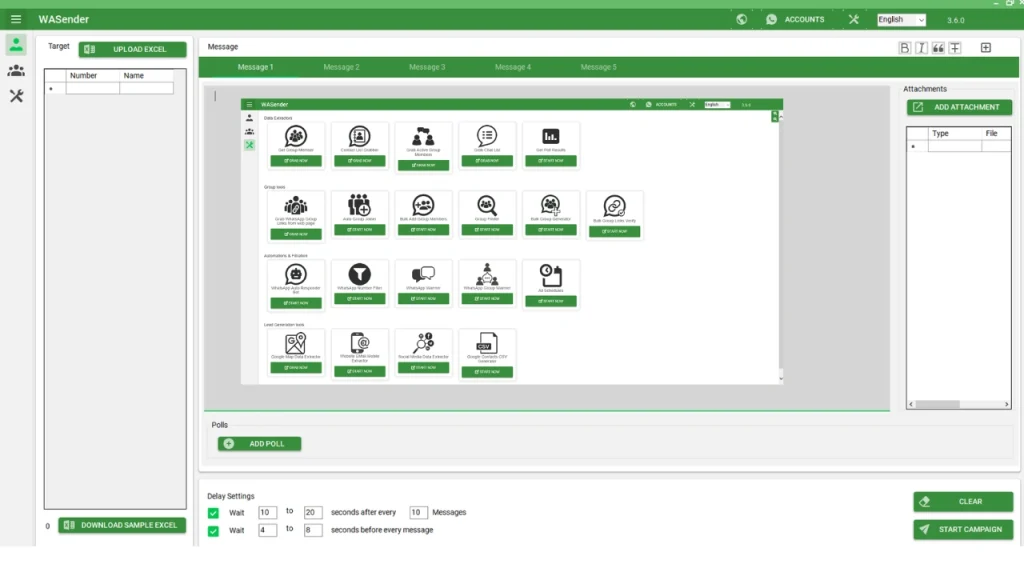
Task: Switch to the Message 2 tab
Action: point(341,67)
